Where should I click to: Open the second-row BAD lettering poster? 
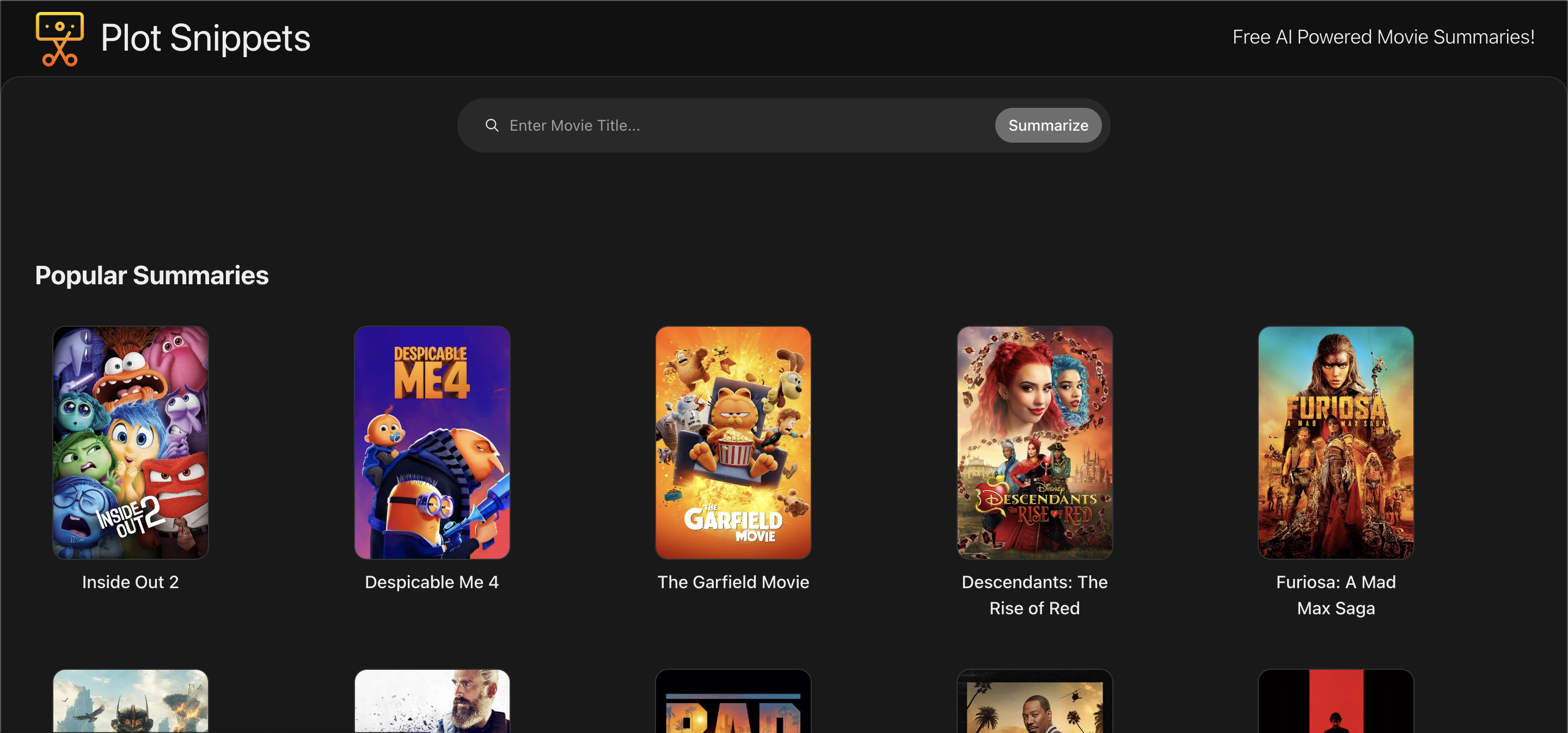coord(733,701)
